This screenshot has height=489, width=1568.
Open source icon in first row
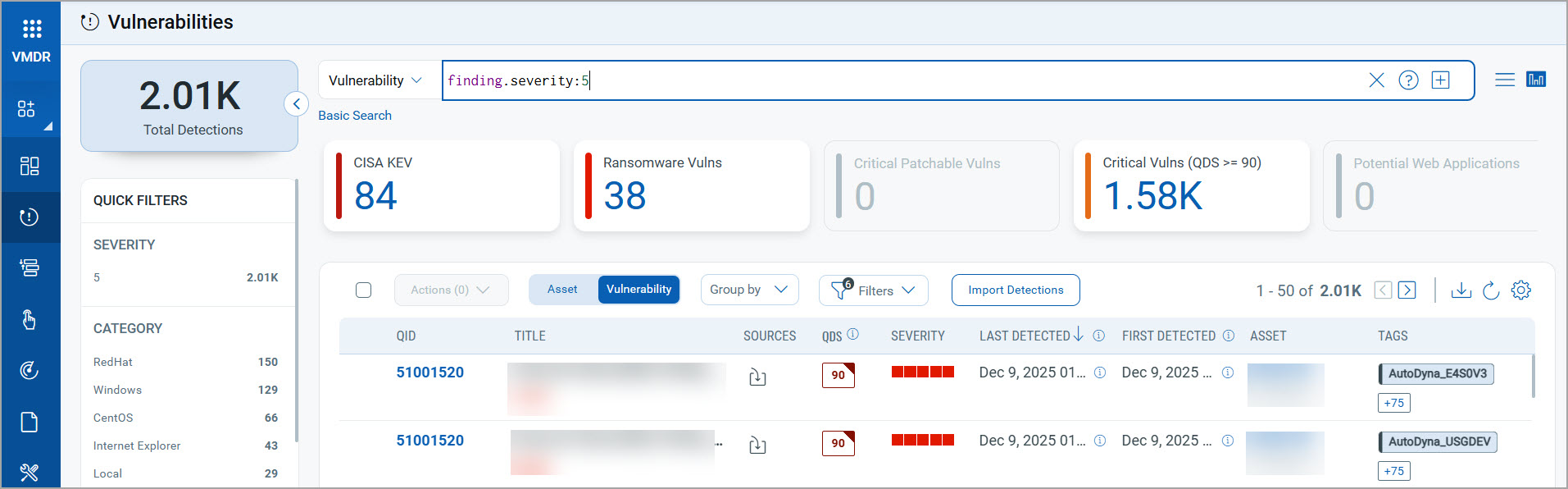point(757,377)
